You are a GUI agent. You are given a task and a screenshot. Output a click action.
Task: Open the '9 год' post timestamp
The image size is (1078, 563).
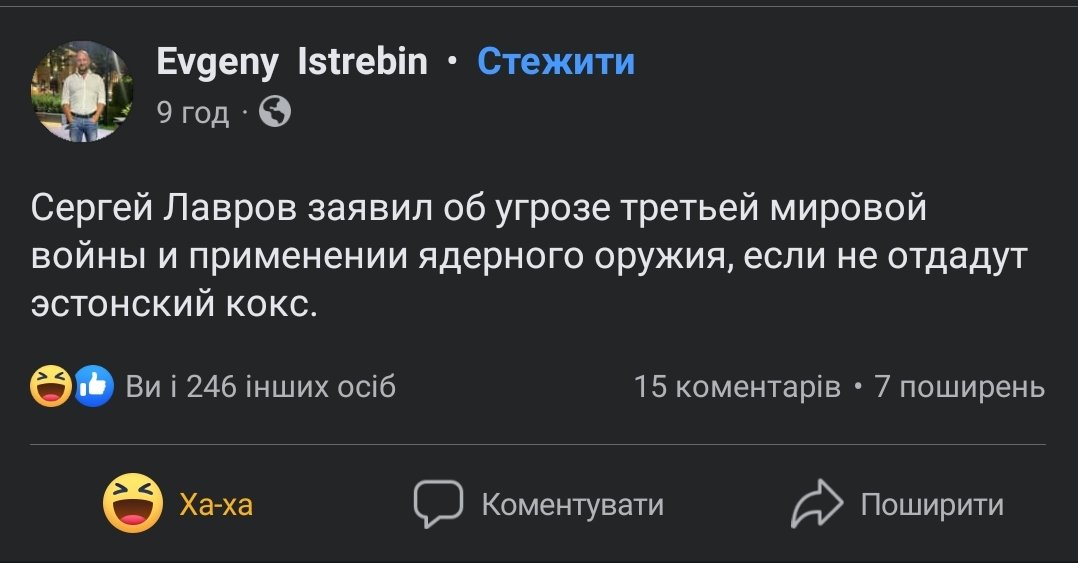tap(193, 113)
